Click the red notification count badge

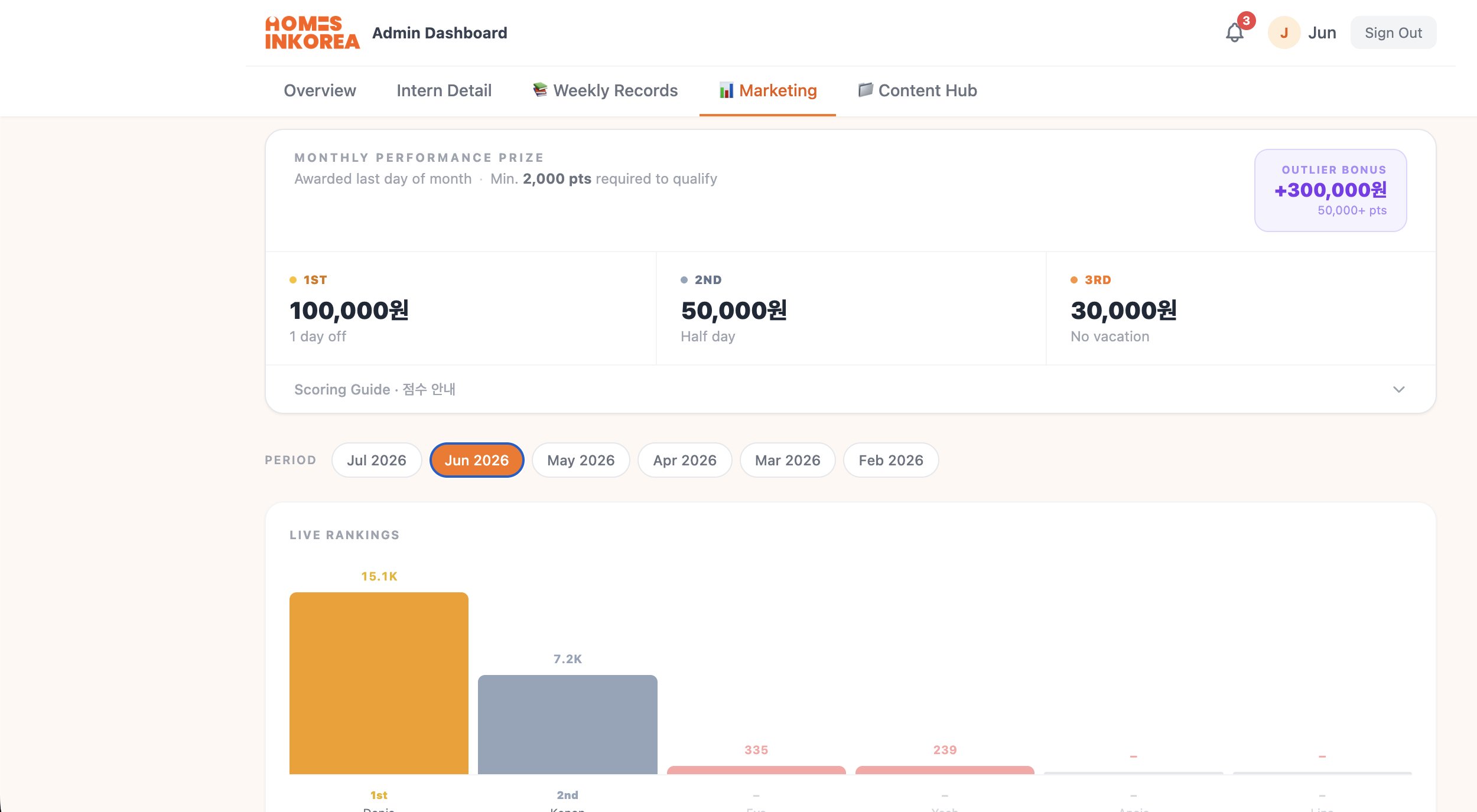pos(1246,21)
